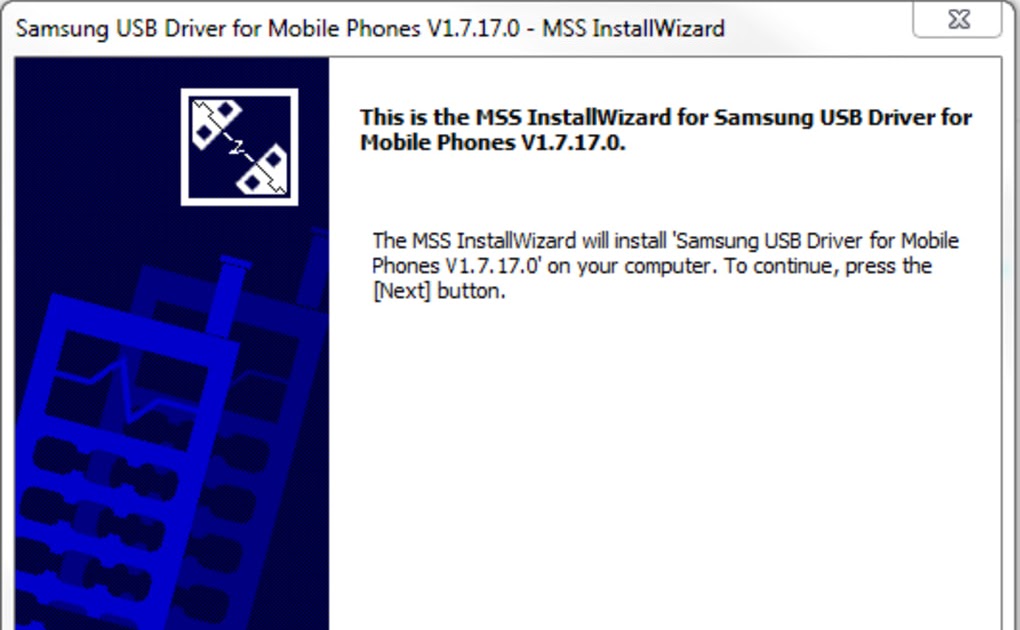
Task: Click the install description paragraph
Action: [x=665, y=266]
